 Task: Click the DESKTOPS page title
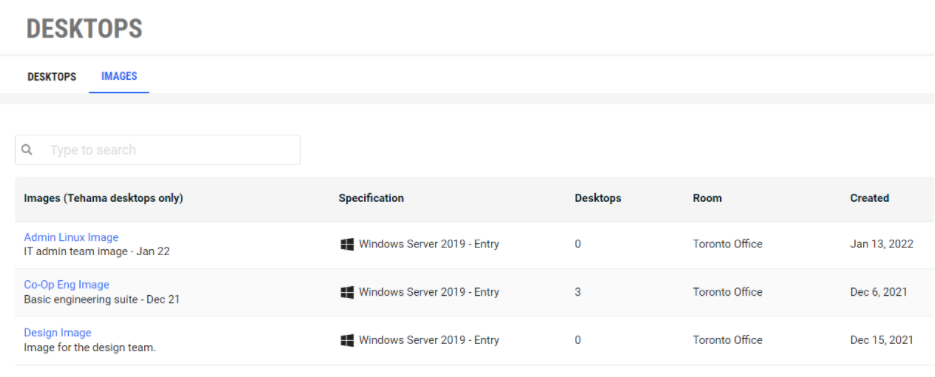(84, 29)
